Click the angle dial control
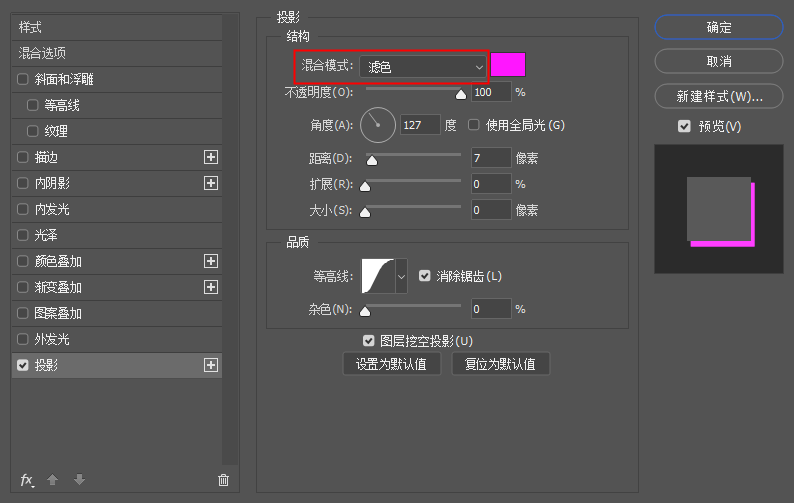 point(378,125)
